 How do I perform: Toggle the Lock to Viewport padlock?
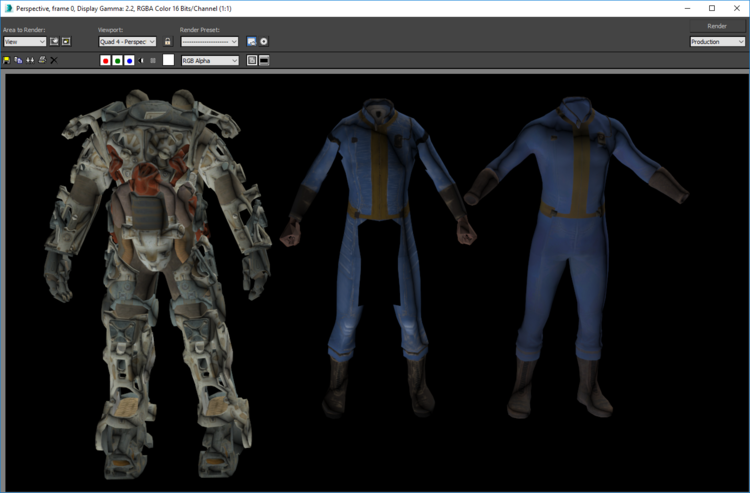point(167,42)
